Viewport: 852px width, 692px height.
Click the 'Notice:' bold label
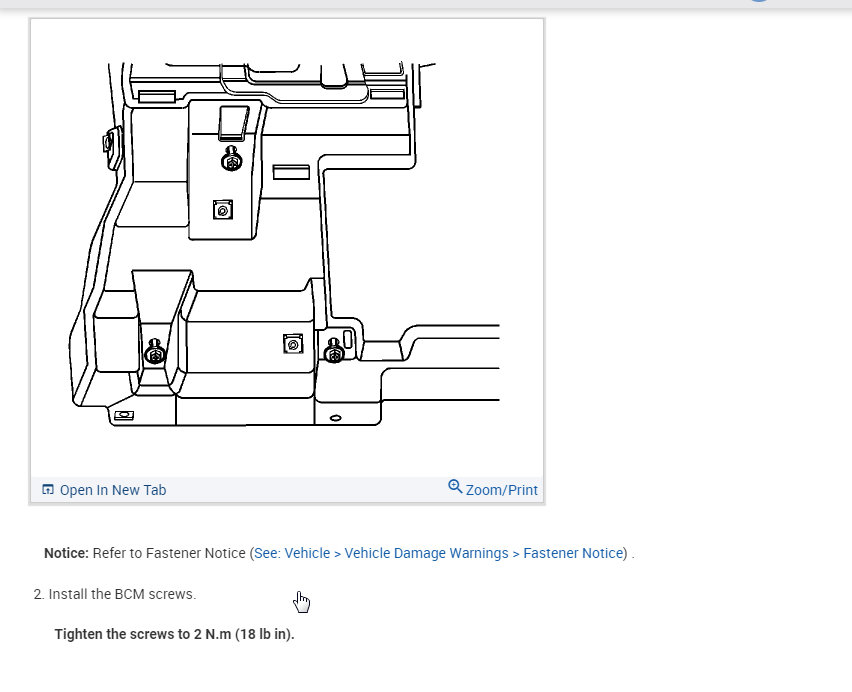click(x=66, y=553)
